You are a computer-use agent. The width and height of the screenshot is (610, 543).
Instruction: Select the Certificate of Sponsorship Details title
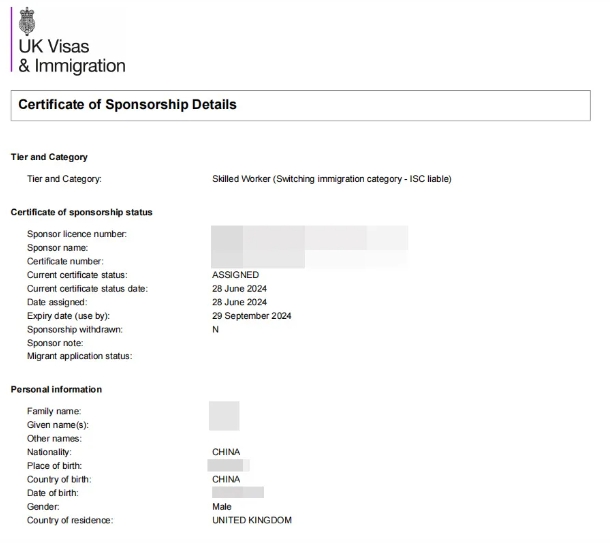coord(127,104)
